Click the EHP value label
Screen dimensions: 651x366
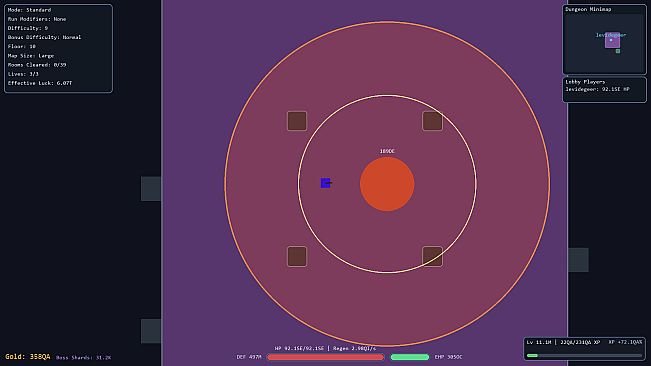click(x=448, y=357)
